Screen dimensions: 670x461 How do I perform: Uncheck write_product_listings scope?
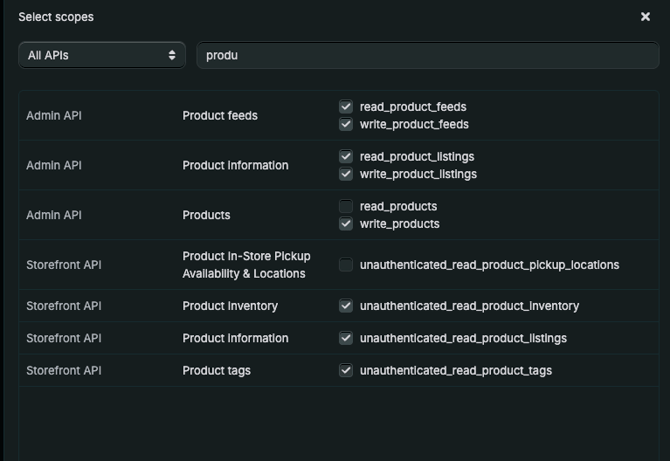(x=346, y=174)
